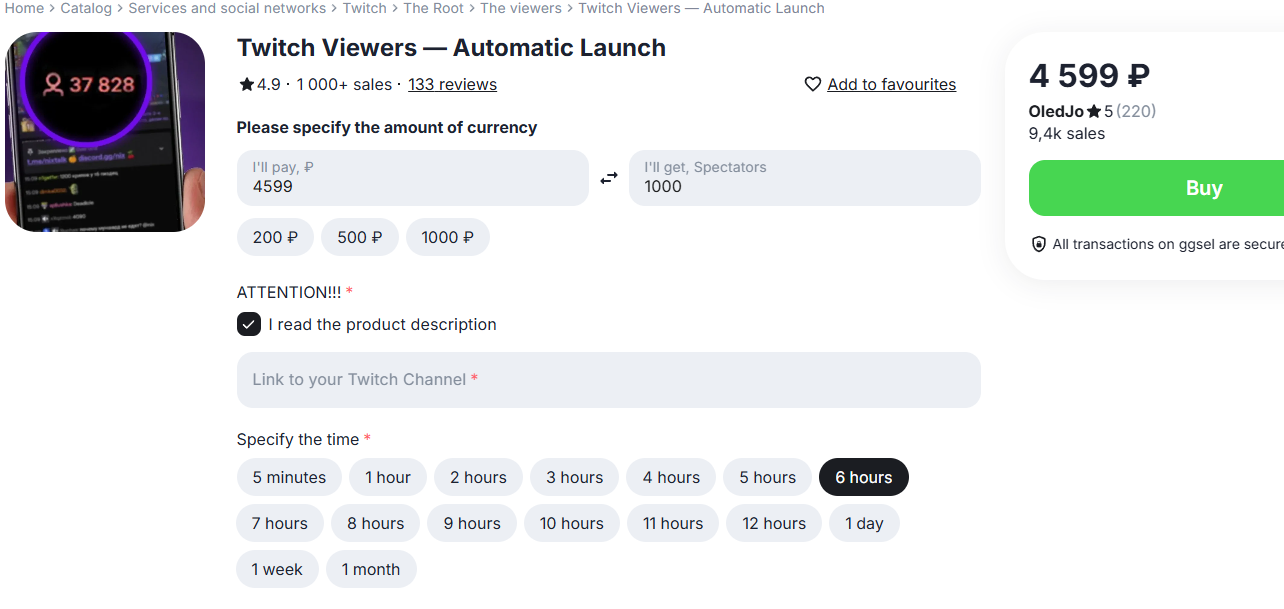This screenshot has width=1284, height=609.
Task: Click the star rating icon beside 4.9
Action: 246,85
